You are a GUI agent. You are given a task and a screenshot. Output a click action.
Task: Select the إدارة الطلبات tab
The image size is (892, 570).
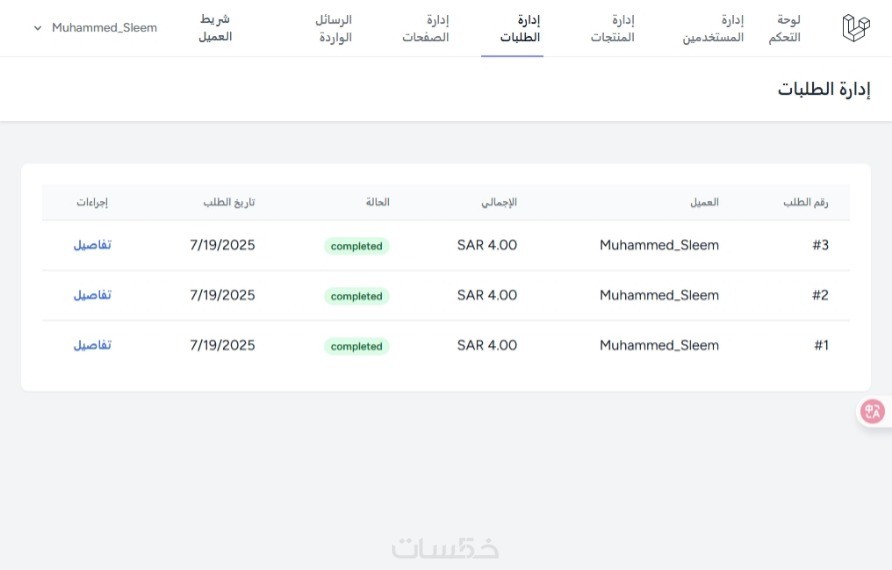click(520, 28)
